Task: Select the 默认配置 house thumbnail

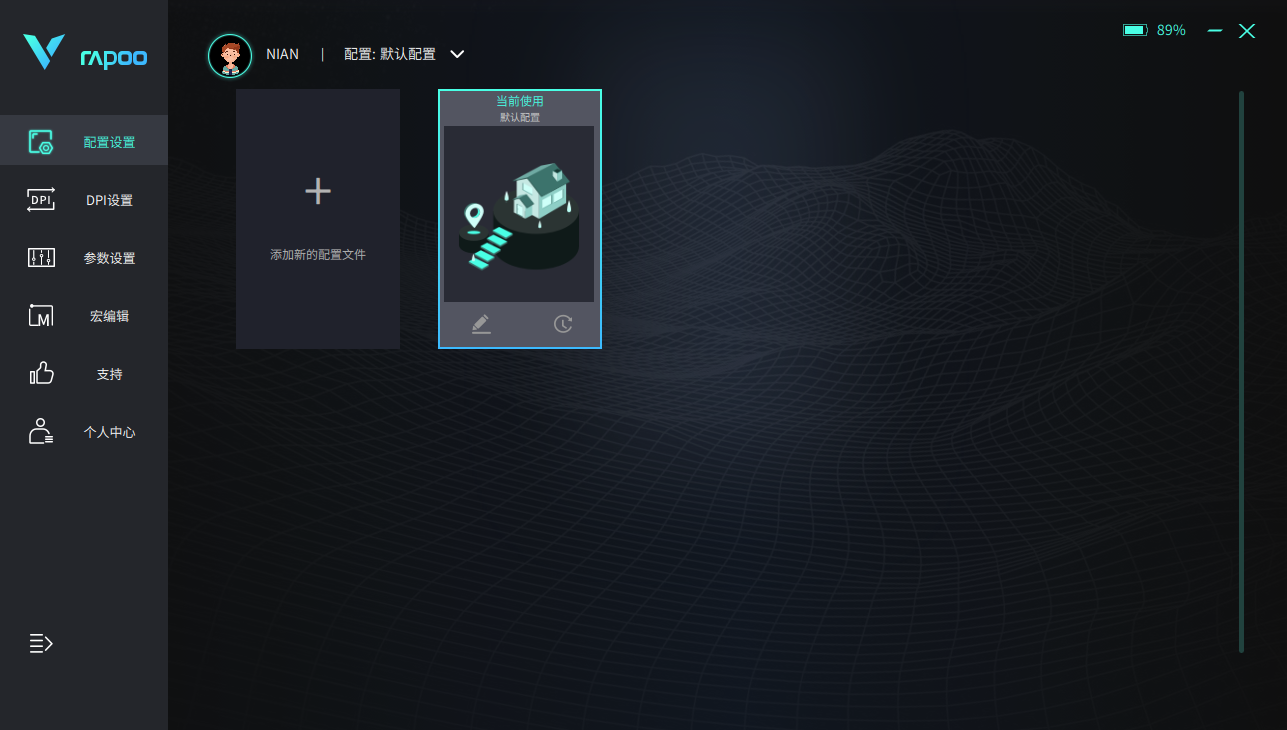Action: click(519, 214)
